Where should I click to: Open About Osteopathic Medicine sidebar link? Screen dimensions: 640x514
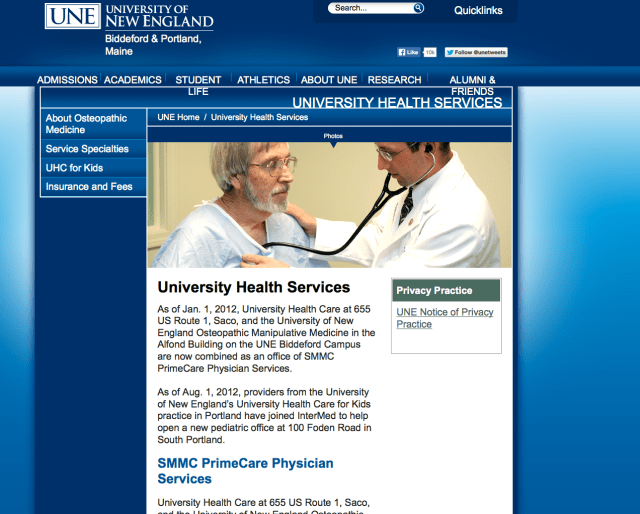(87, 124)
